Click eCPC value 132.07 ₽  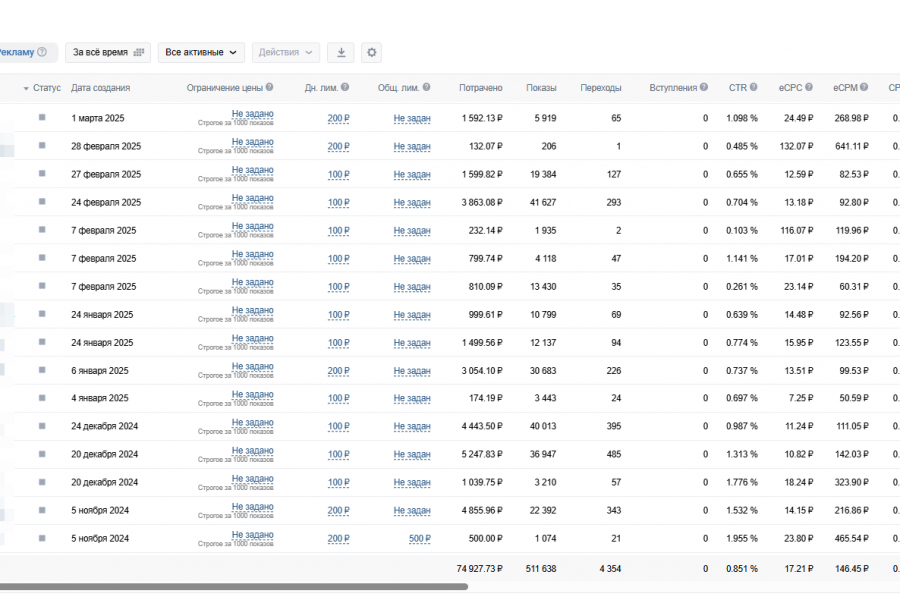796,146
